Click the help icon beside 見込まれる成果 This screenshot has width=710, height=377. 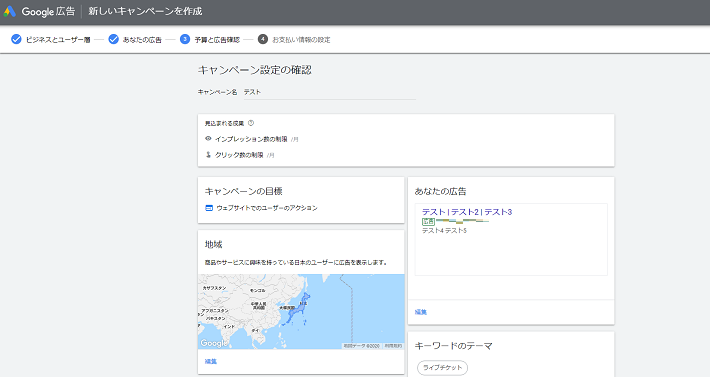pyautogui.click(x=251, y=123)
